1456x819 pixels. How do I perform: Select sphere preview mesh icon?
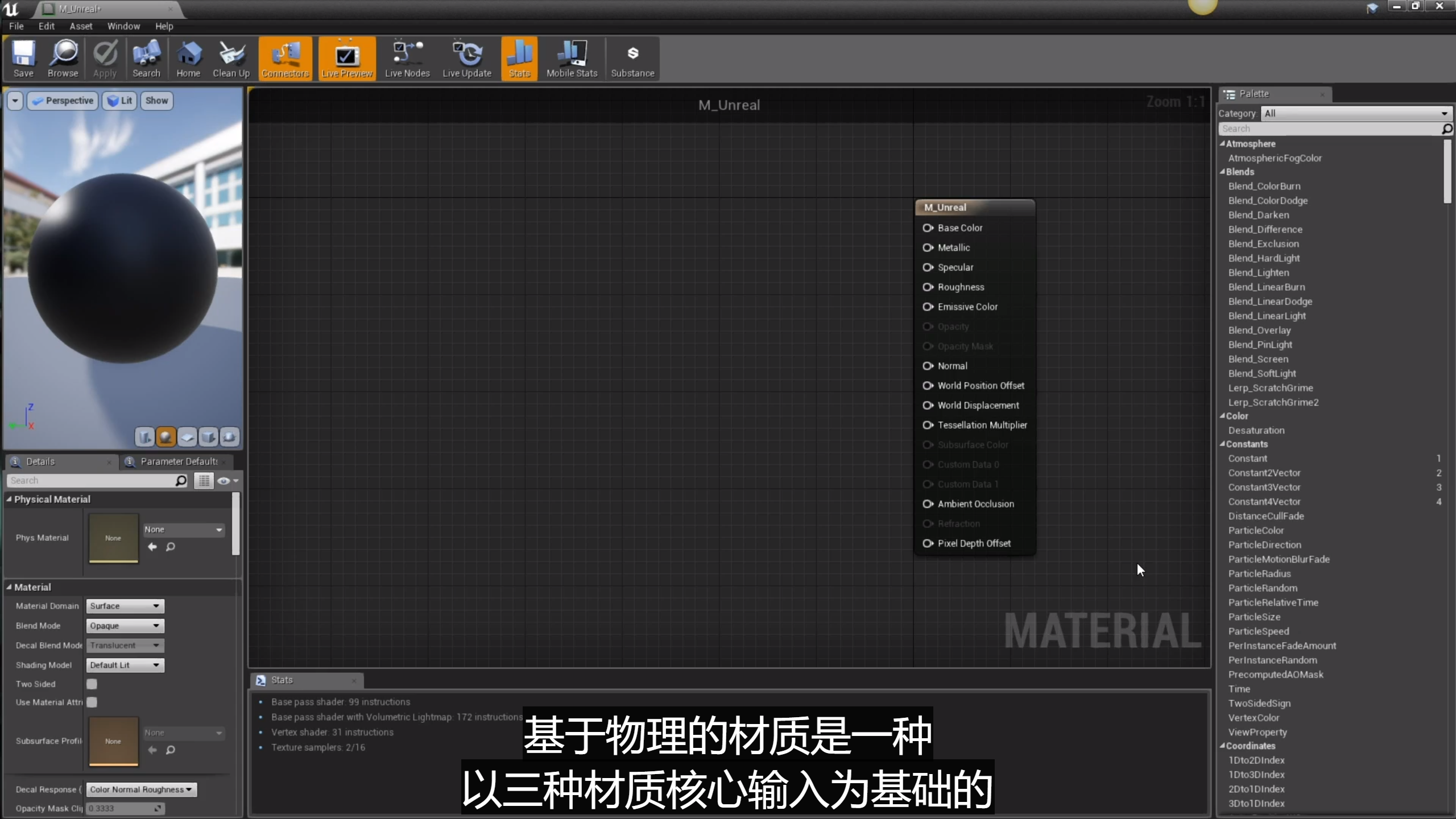coord(166,437)
